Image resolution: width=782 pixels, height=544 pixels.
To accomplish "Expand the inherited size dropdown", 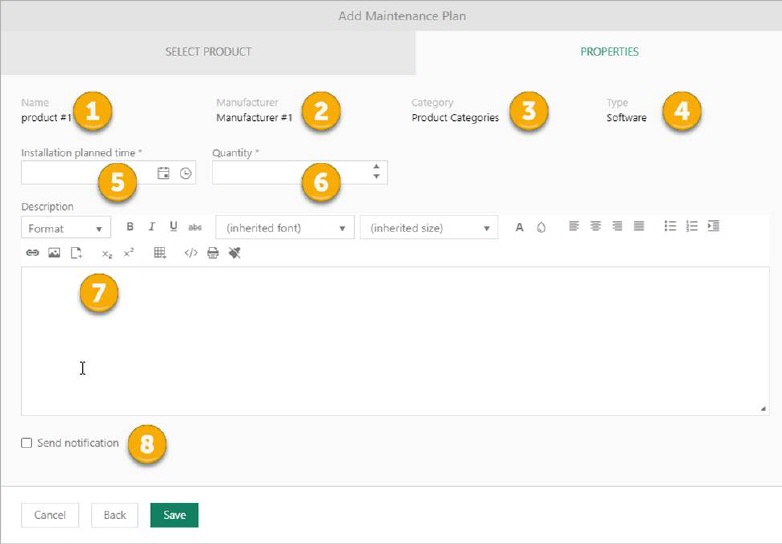I will pos(428,229).
